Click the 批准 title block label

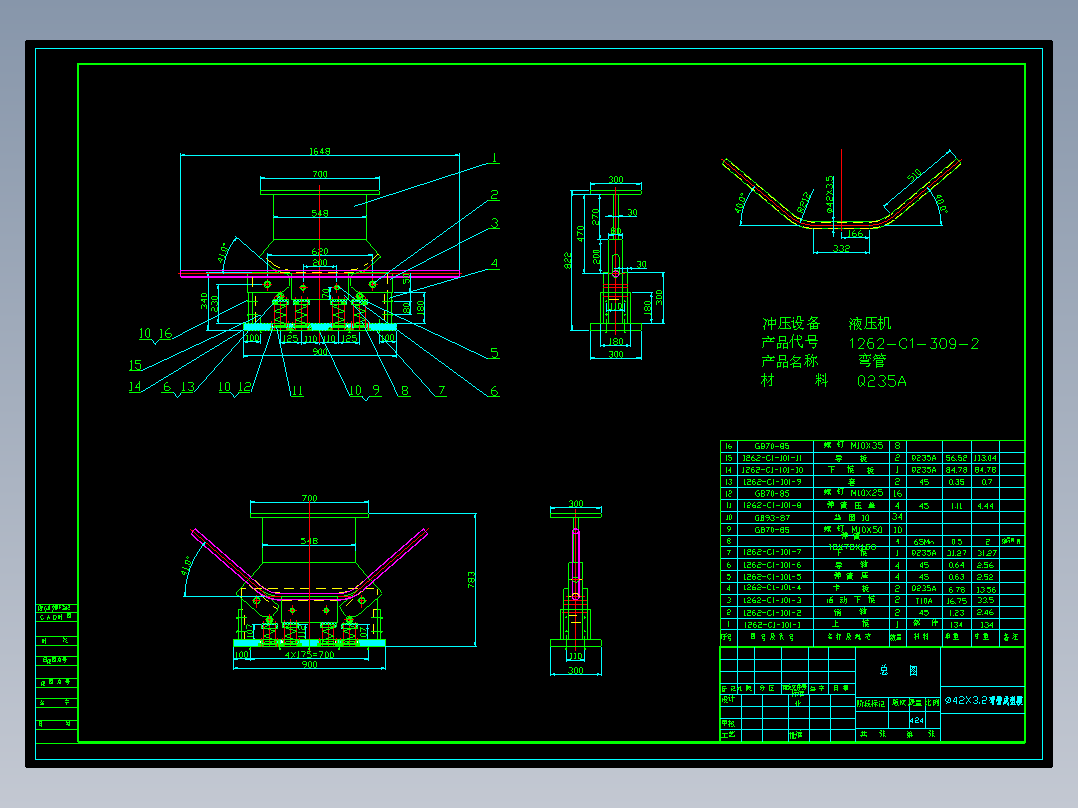[x=795, y=735]
